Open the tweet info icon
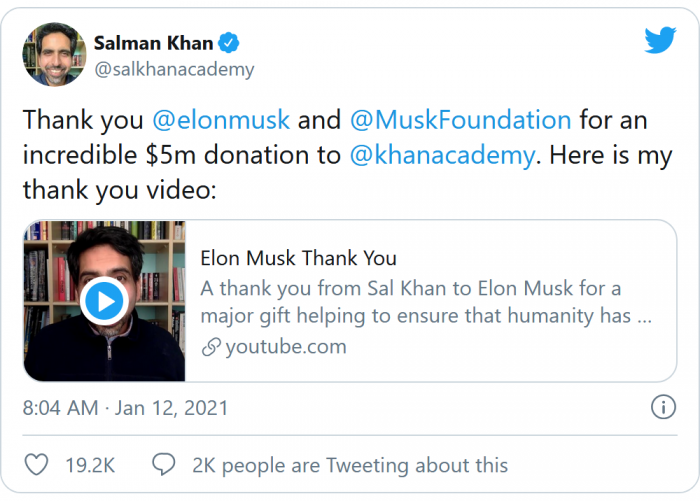 pyautogui.click(x=662, y=407)
